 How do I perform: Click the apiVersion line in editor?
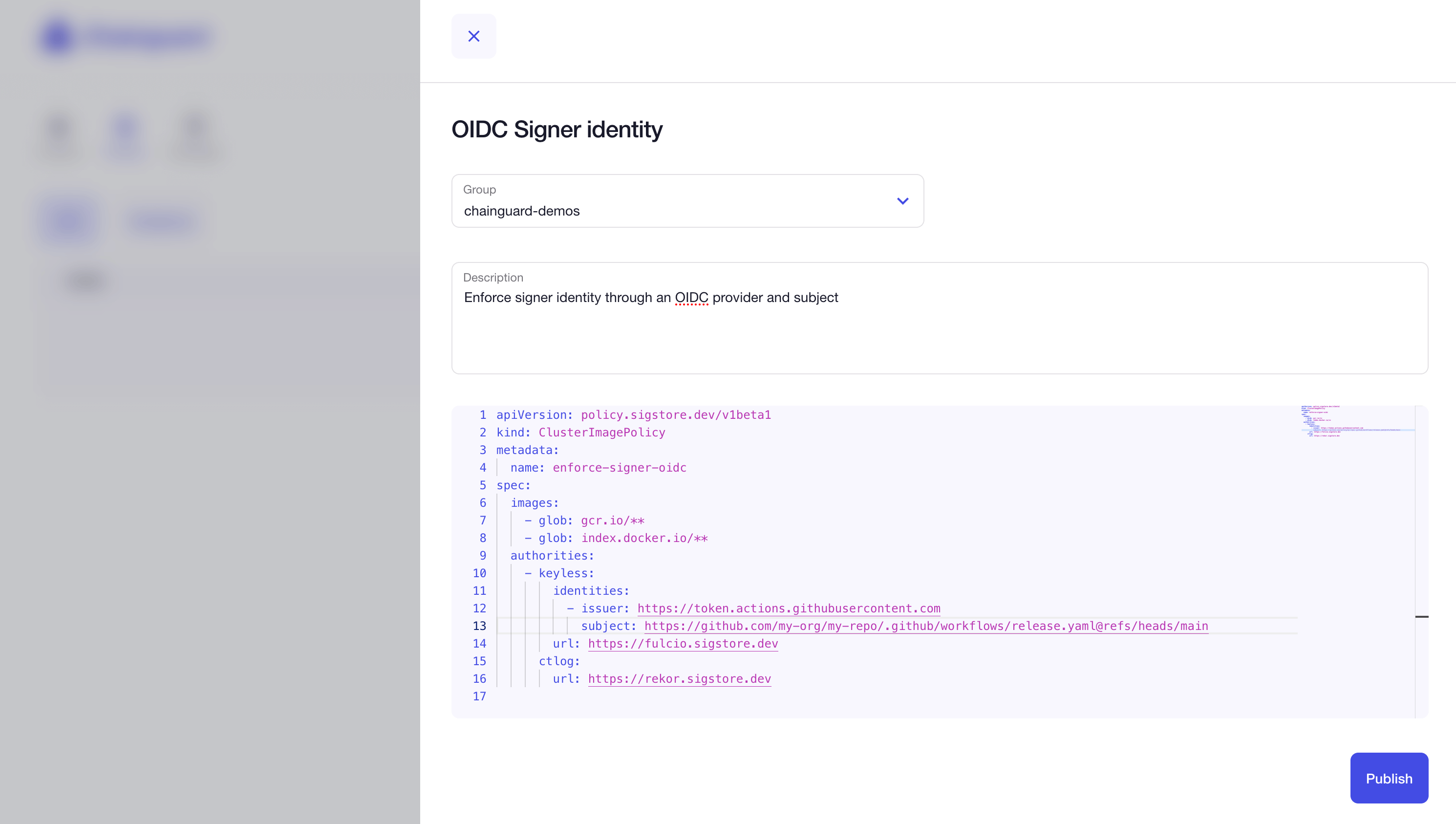(x=634, y=415)
